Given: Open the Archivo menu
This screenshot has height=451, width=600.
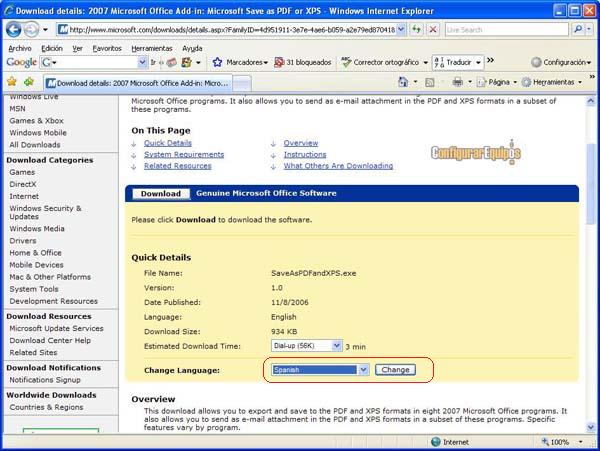Looking at the screenshot, I should click(20, 49).
